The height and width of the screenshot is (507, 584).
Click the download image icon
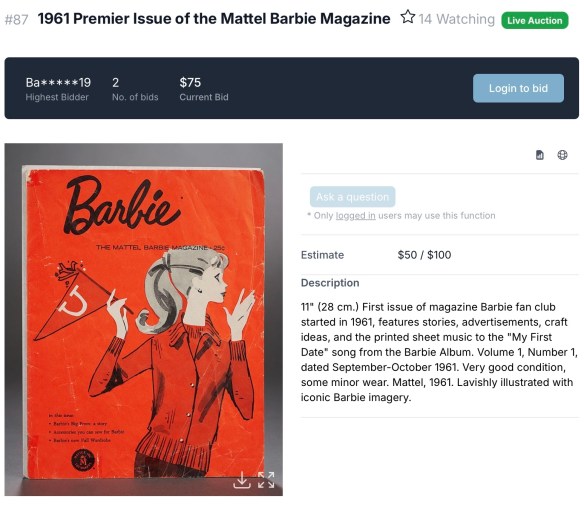pyautogui.click(x=242, y=480)
